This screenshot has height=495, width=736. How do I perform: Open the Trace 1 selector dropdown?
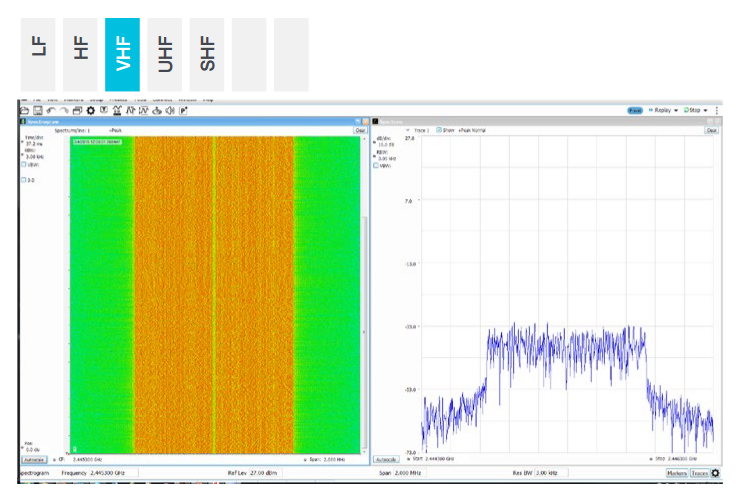tap(417, 130)
